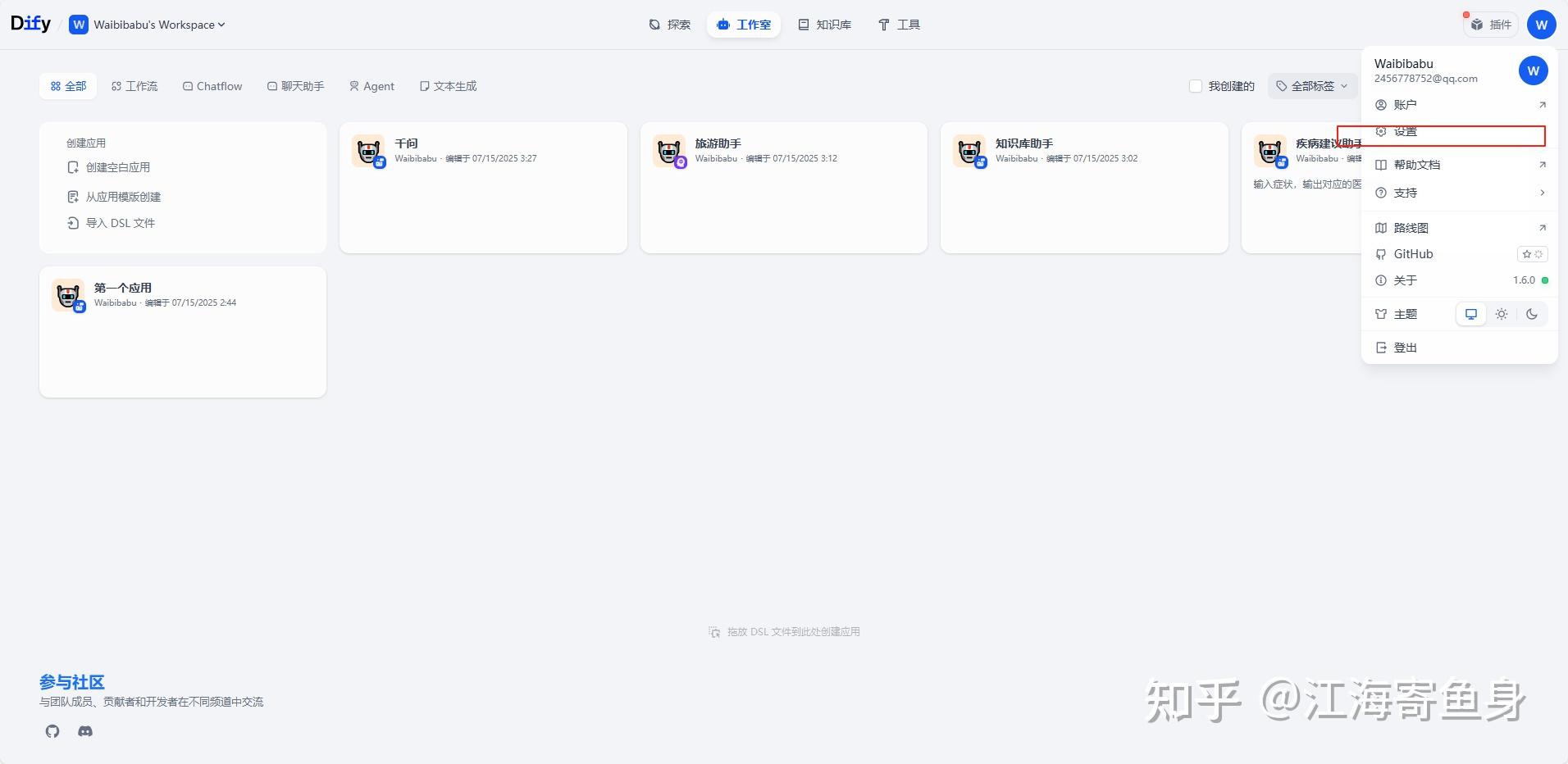1568x764 pixels.
Task: Open 知识库 from the top navigation
Action: [824, 24]
